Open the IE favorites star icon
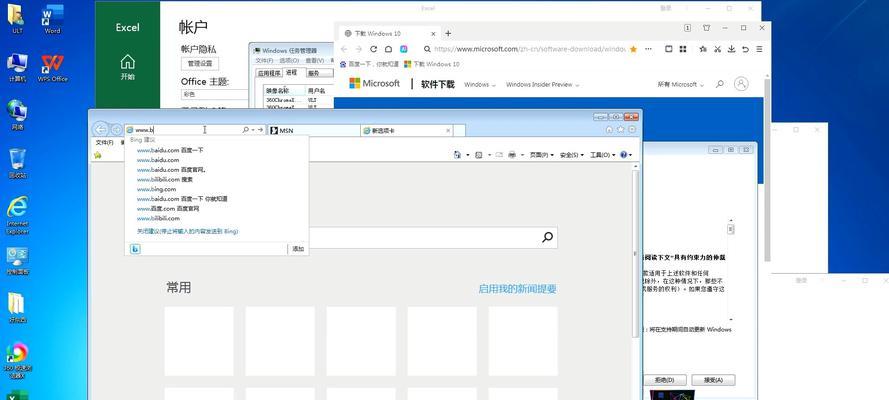The image size is (889, 400). [x=620, y=130]
